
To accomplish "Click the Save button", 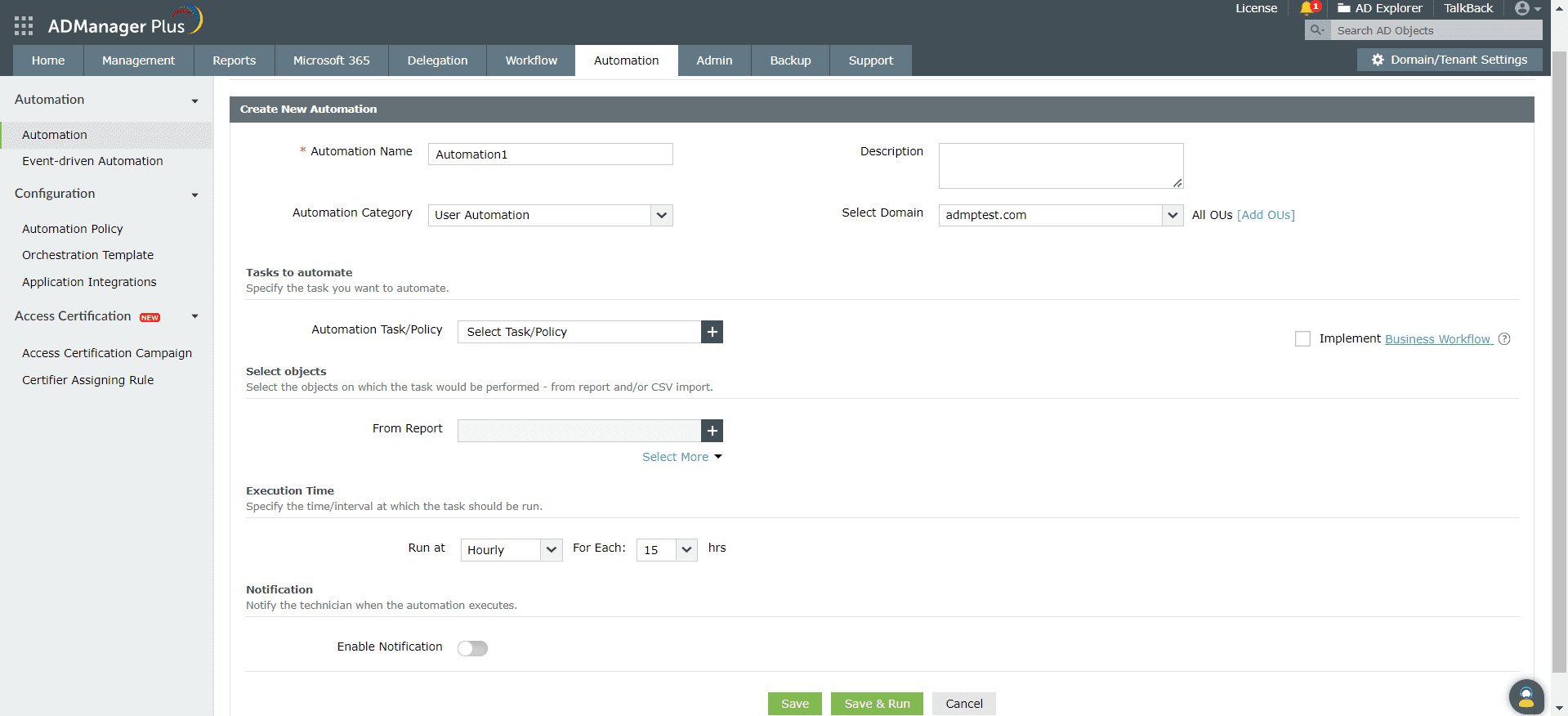I will tap(795, 704).
